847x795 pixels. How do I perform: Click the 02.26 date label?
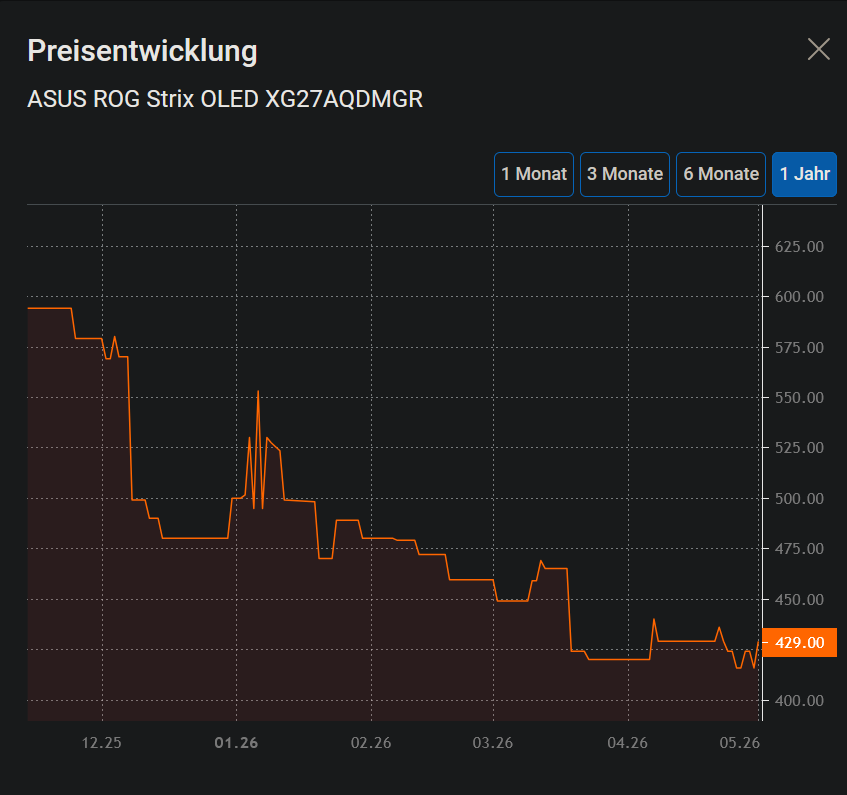pos(371,743)
